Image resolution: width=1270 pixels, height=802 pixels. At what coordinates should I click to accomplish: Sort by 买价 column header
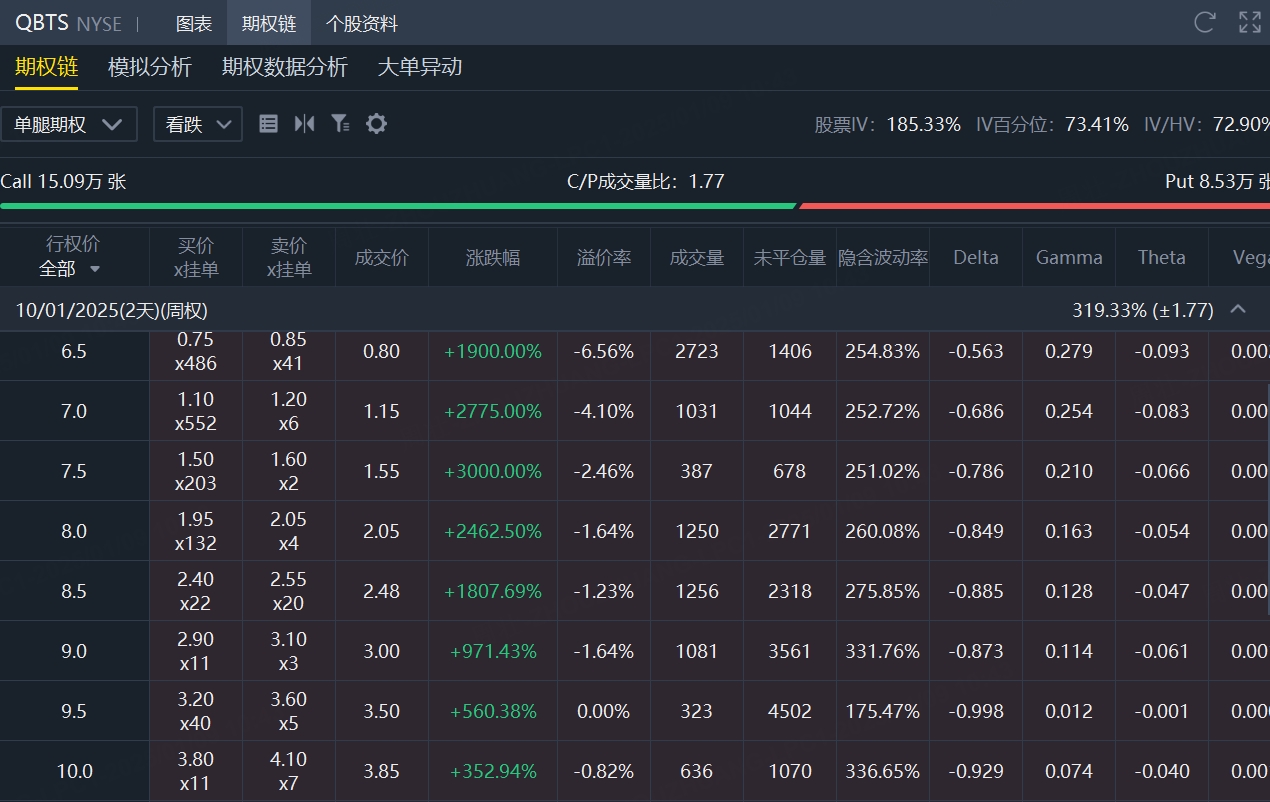click(x=196, y=257)
